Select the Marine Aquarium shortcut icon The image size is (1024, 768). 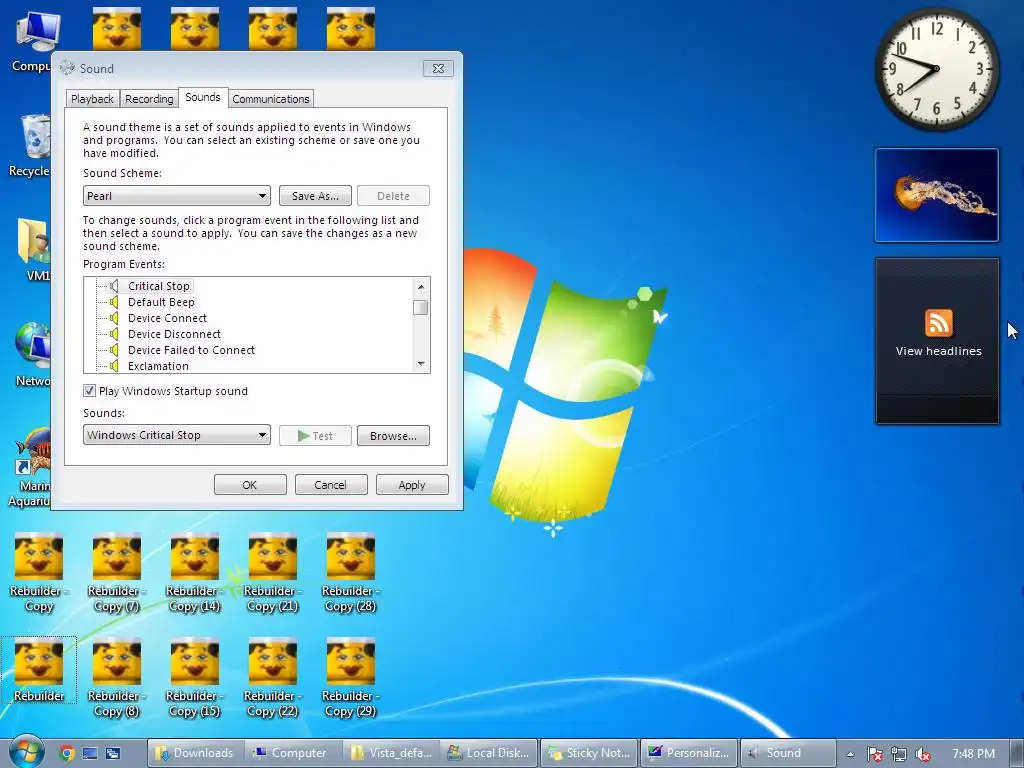31,468
